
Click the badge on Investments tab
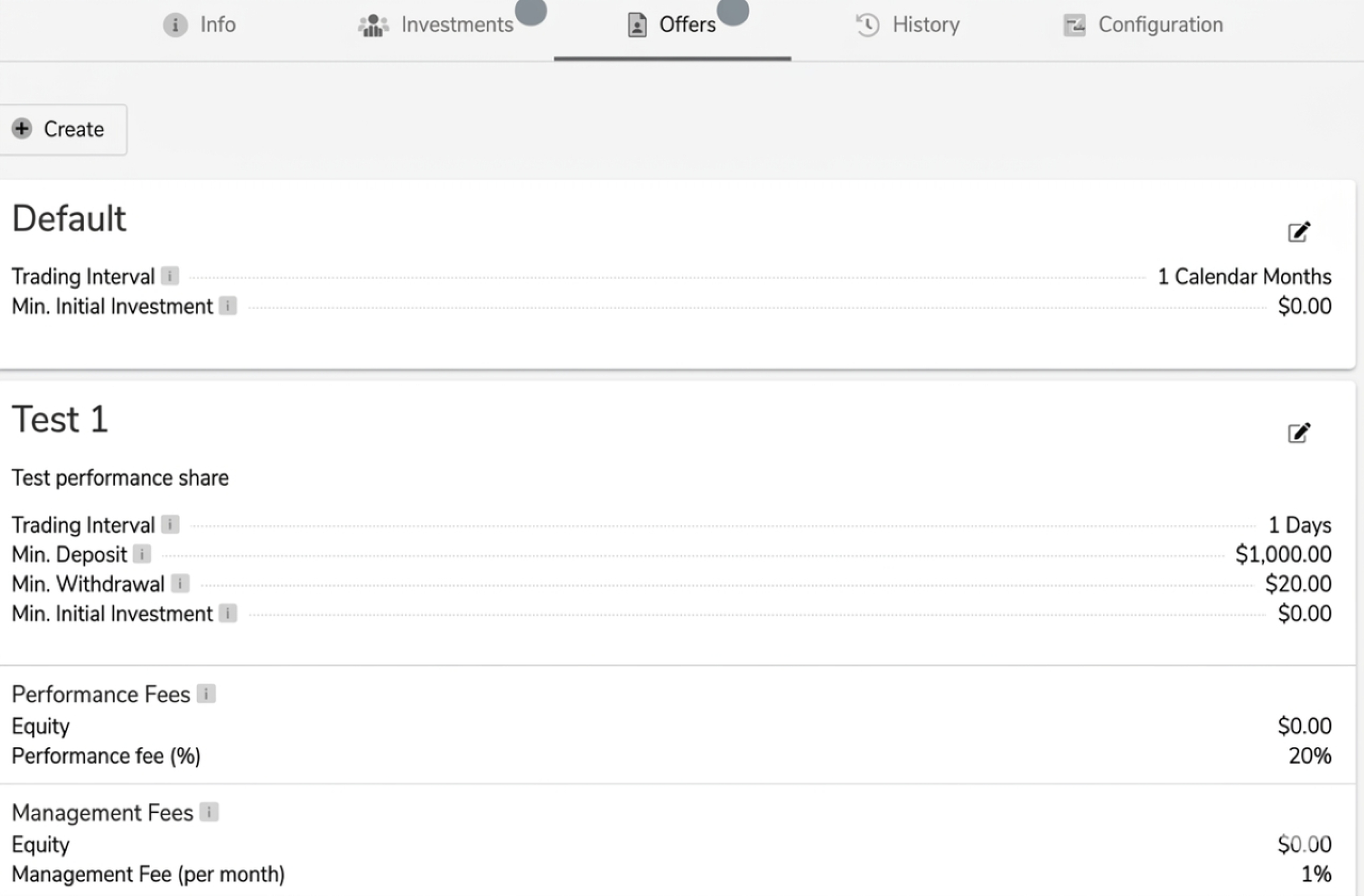click(x=530, y=10)
